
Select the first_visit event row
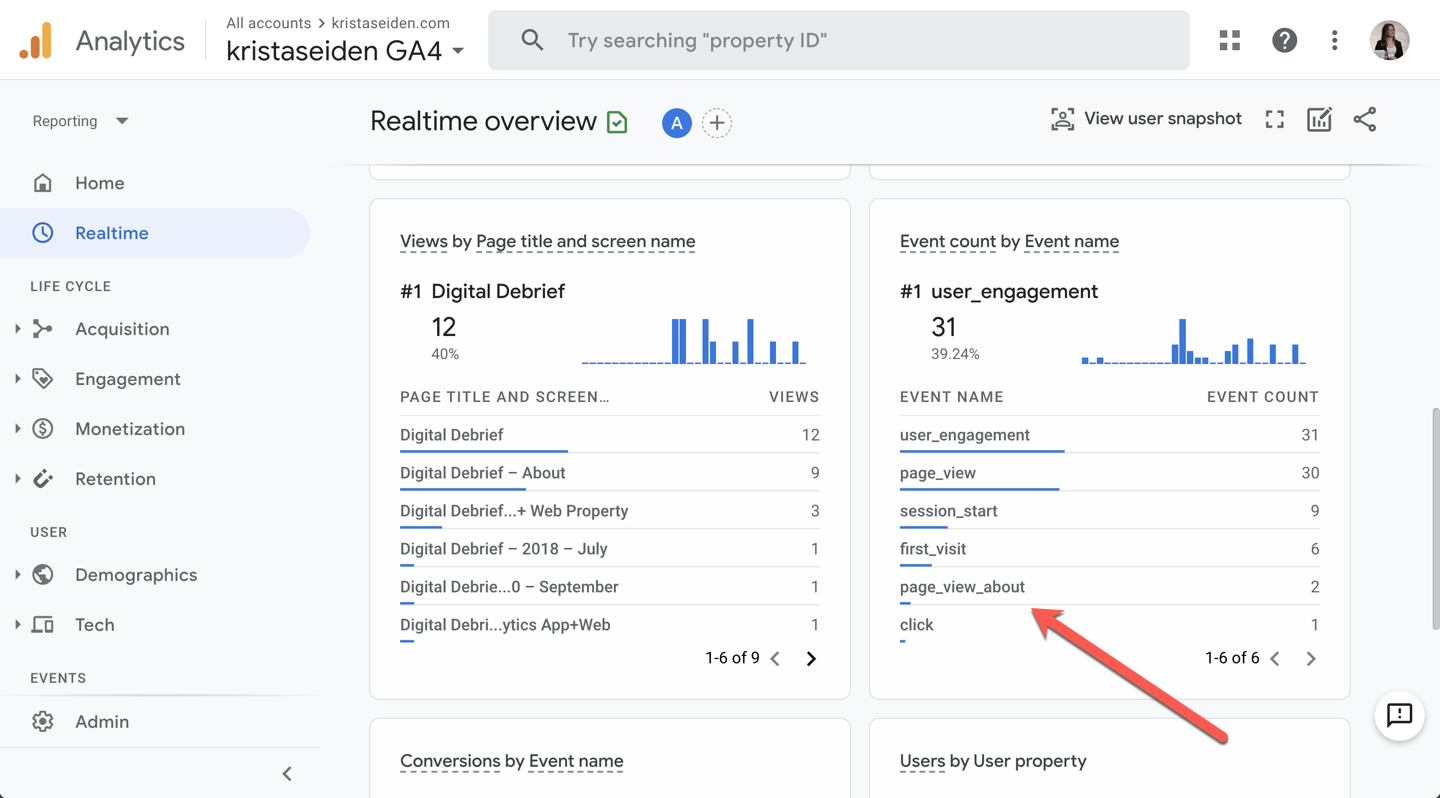(1110, 549)
